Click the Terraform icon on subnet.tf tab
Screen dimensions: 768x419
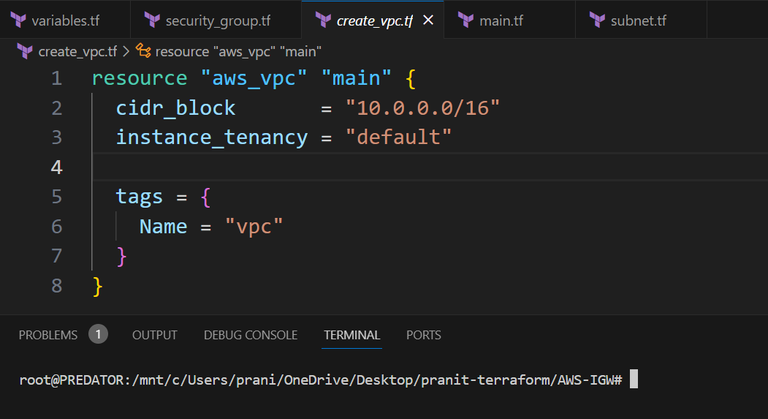(x=597, y=20)
